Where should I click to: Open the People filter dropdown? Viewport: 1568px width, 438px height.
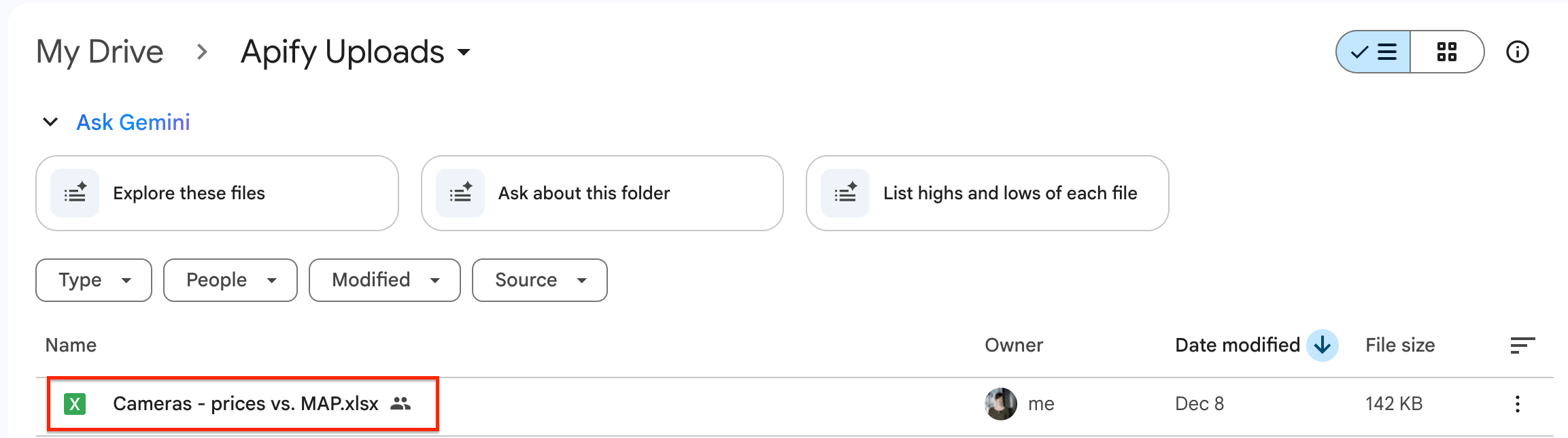click(x=230, y=280)
